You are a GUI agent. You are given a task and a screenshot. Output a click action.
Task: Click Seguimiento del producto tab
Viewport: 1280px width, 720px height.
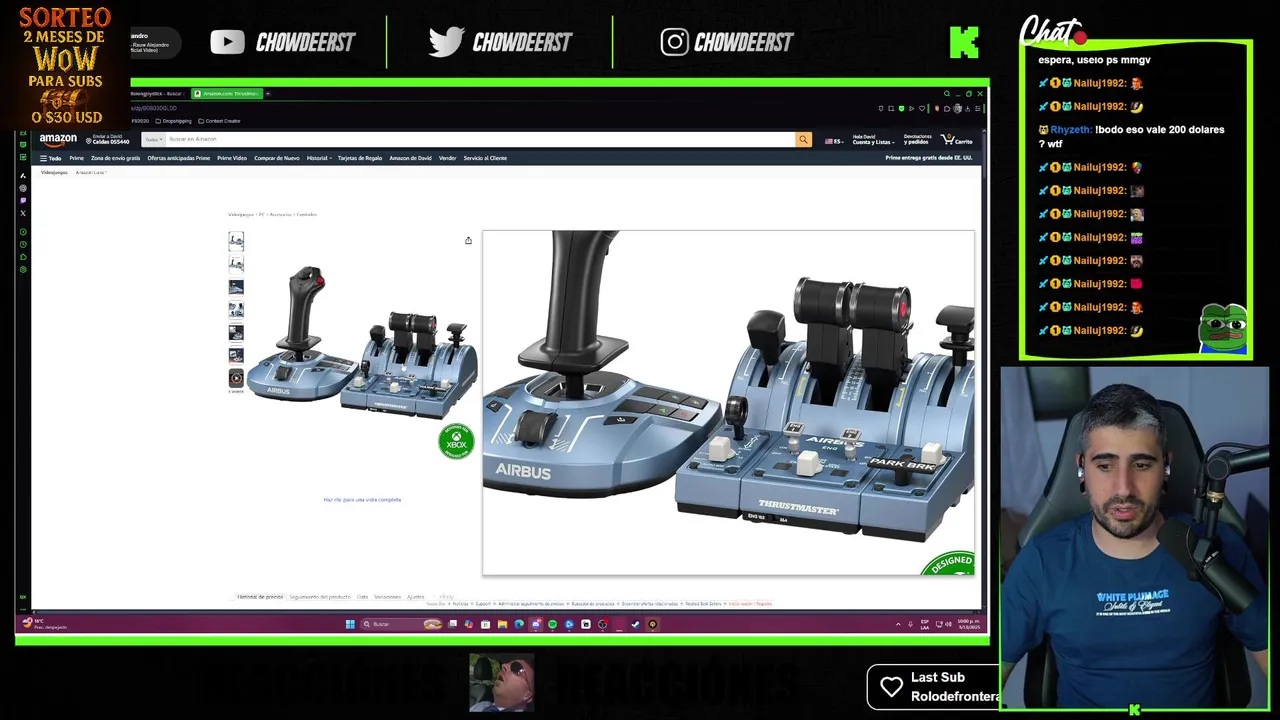(x=320, y=597)
